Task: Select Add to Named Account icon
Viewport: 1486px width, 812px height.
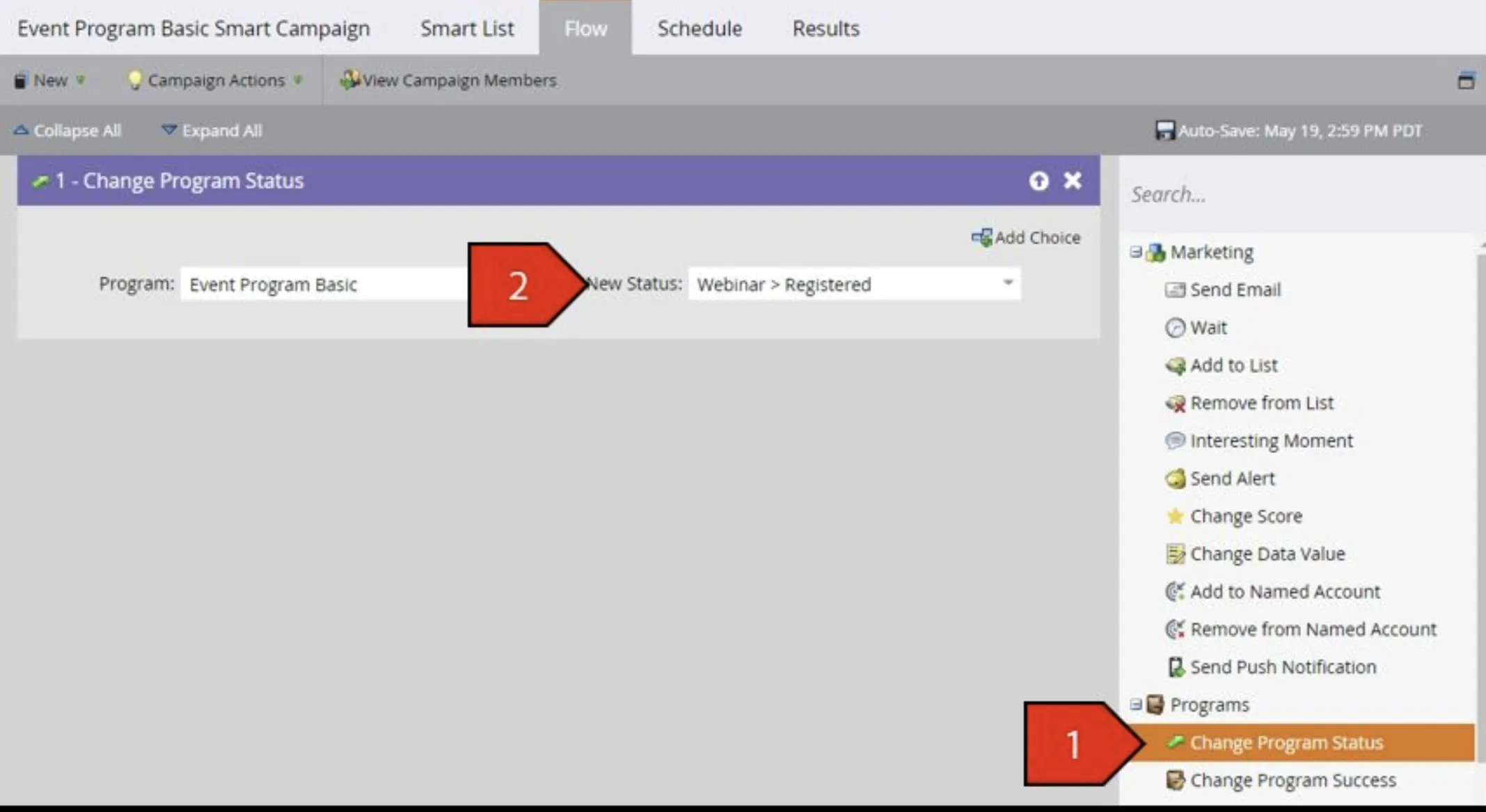Action: pos(1175,591)
